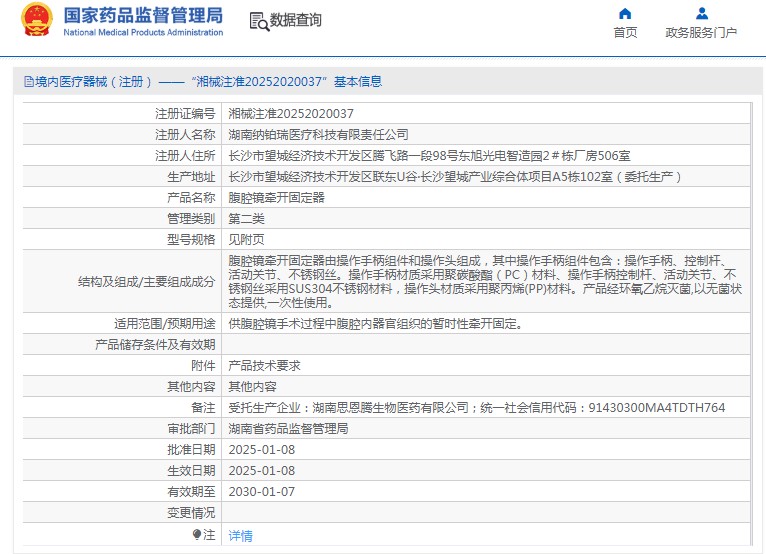766x554 pixels.
Task: Select 湖南纳铂瑞医疗科技有限责任公司 registrant name
Action: click(x=319, y=135)
